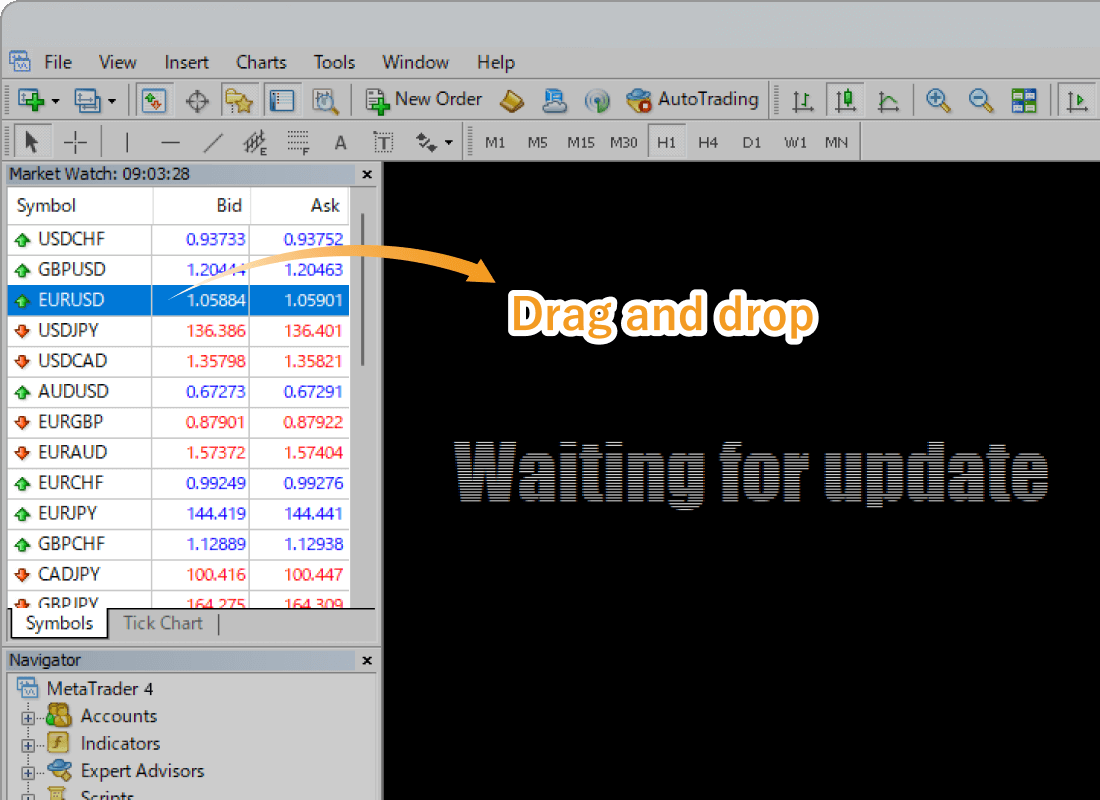Viewport: 1100px width, 800px height.
Task: Select the Horizontal Line drawing tool
Action: (170, 141)
